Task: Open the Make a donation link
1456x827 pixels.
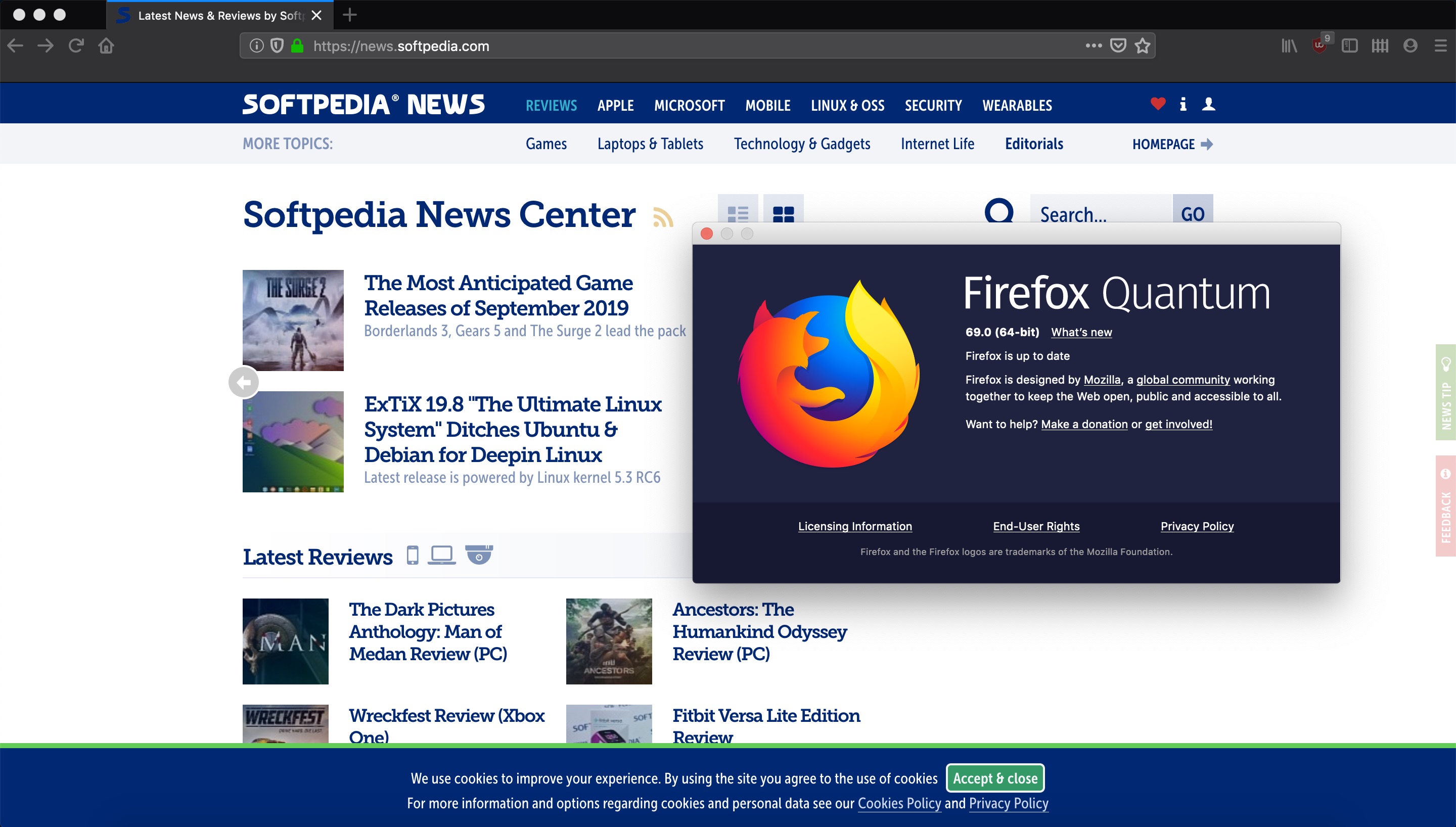Action: pyautogui.click(x=1083, y=424)
